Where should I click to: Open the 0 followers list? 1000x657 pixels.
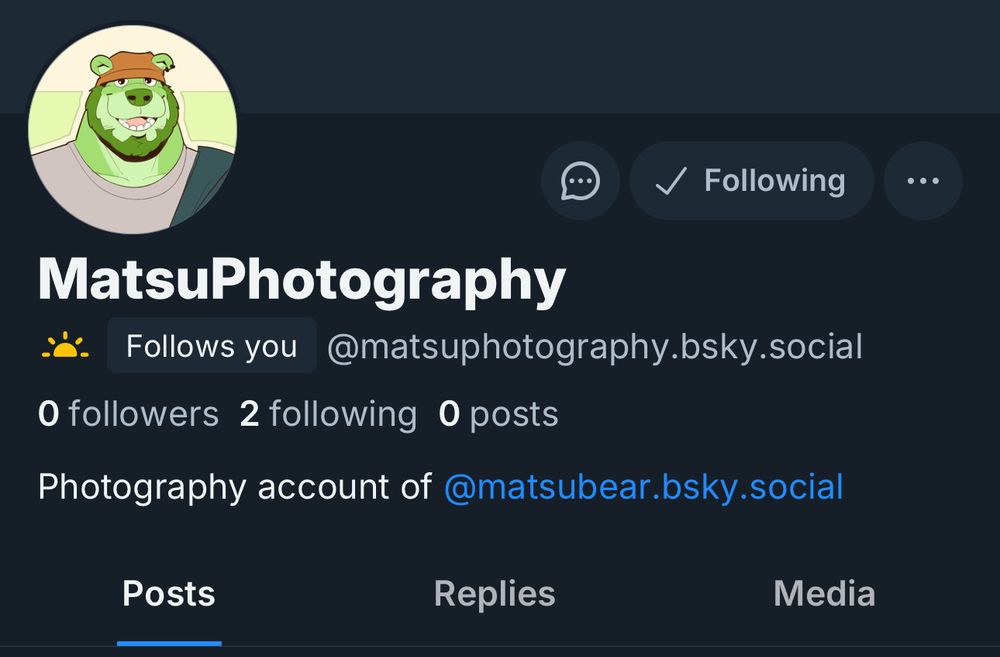pos(128,414)
